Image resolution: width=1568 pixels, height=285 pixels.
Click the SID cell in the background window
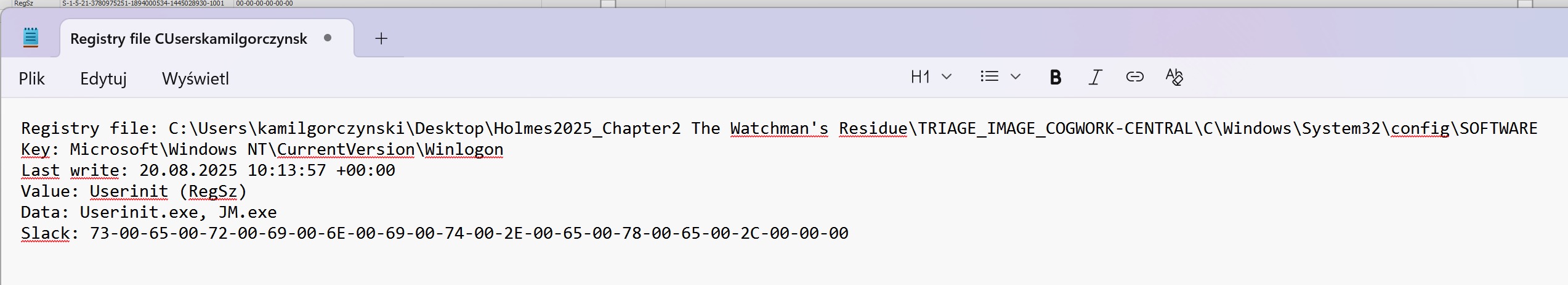pos(143,3)
